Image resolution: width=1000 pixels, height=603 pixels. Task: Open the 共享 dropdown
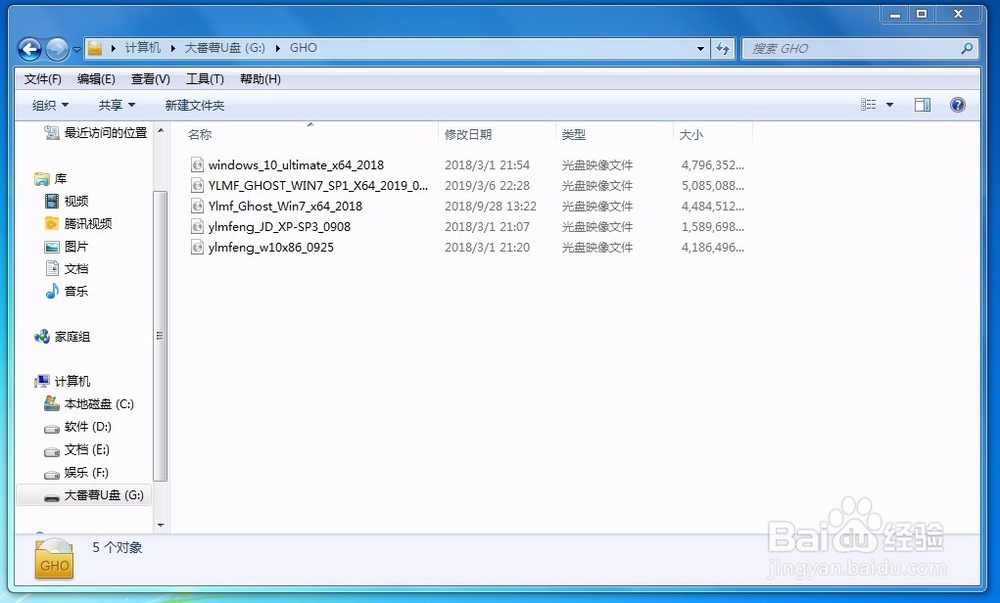coord(117,105)
